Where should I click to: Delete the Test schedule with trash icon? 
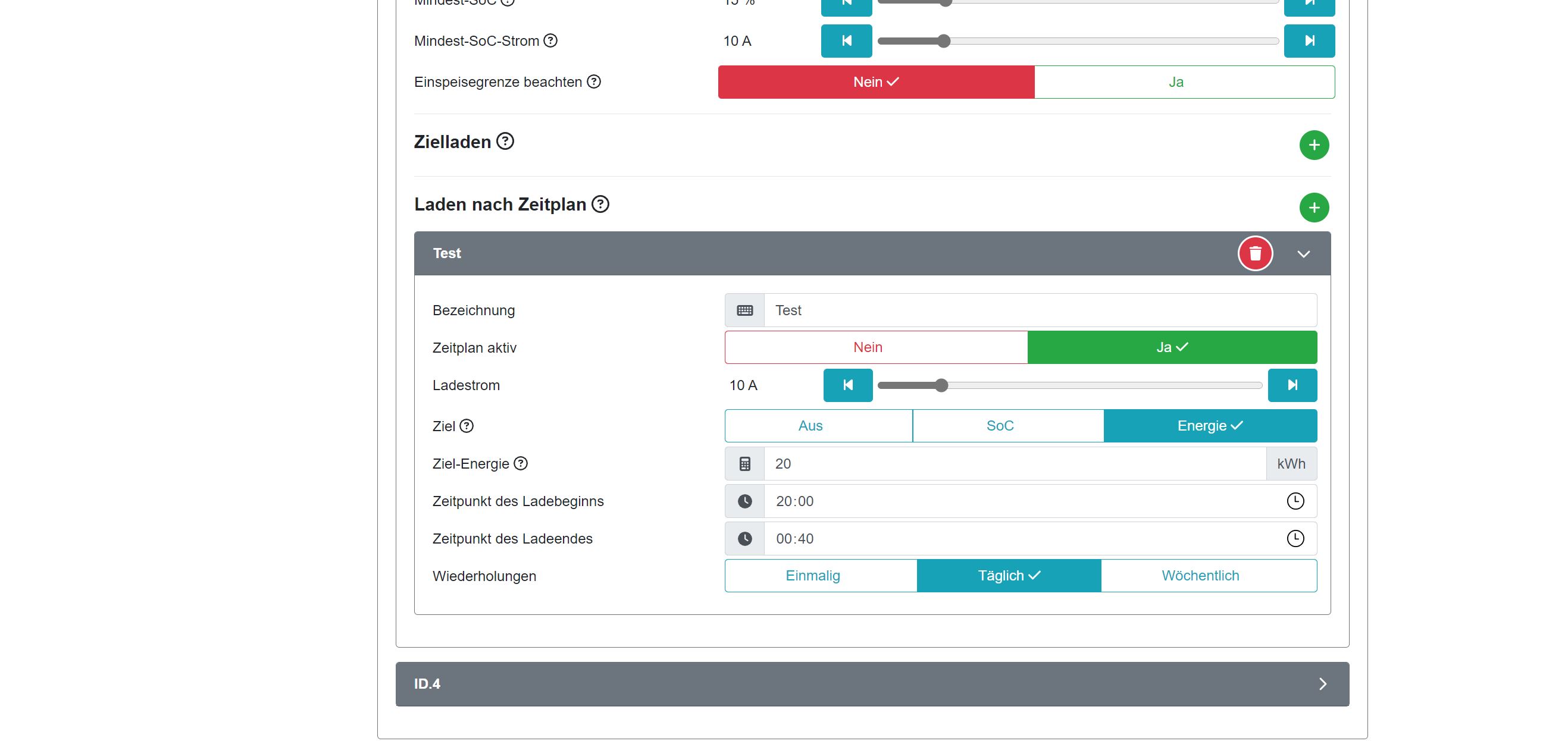pyautogui.click(x=1254, y=253)
